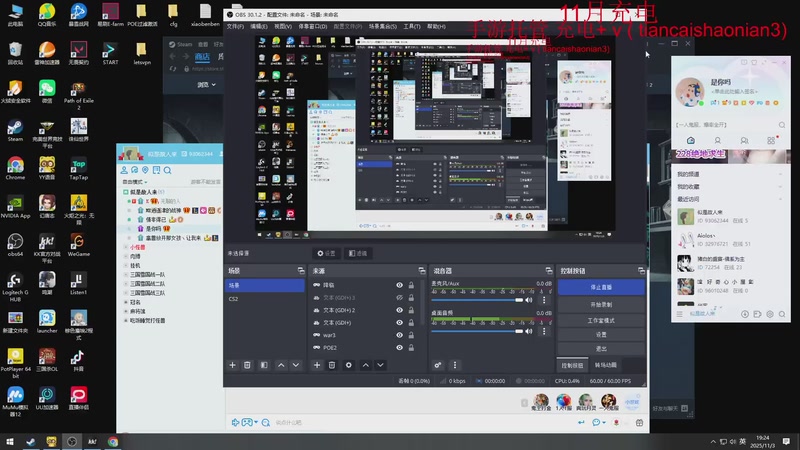Expand 三国雪国战二队 channel in tree
This screenshot has width=800, height=450.
pos(126,284)
